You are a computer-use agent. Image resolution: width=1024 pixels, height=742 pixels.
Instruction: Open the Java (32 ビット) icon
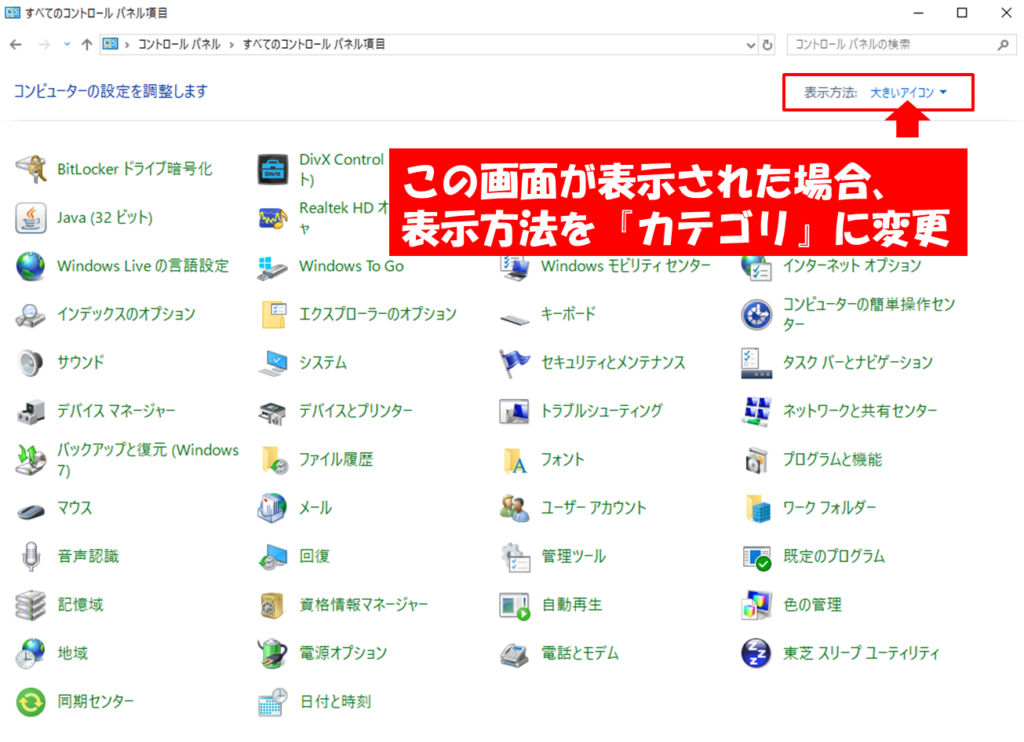31,218
